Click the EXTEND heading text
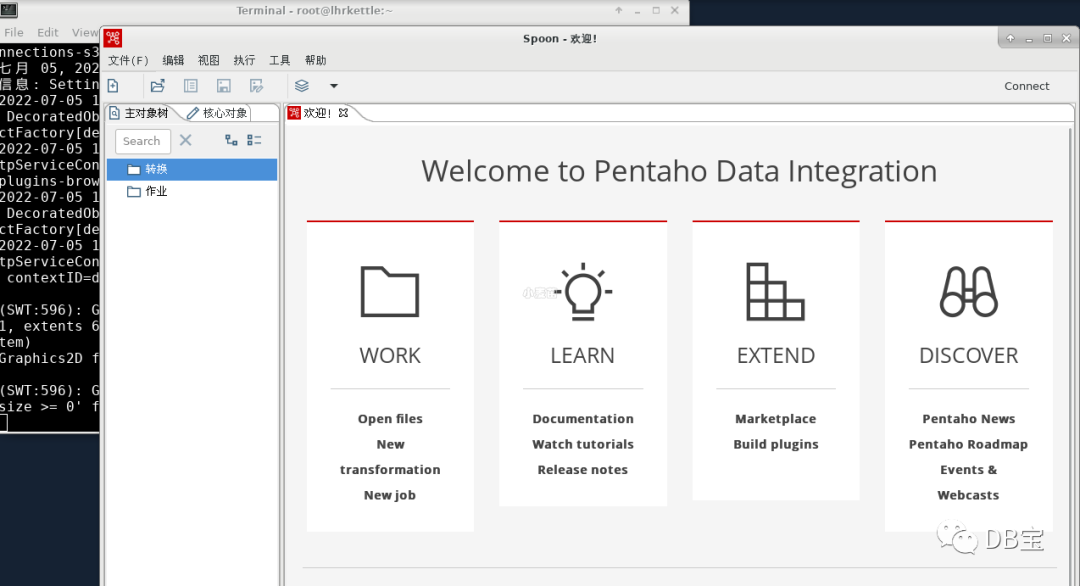The image size is (1080, 586). coord(776,355)
